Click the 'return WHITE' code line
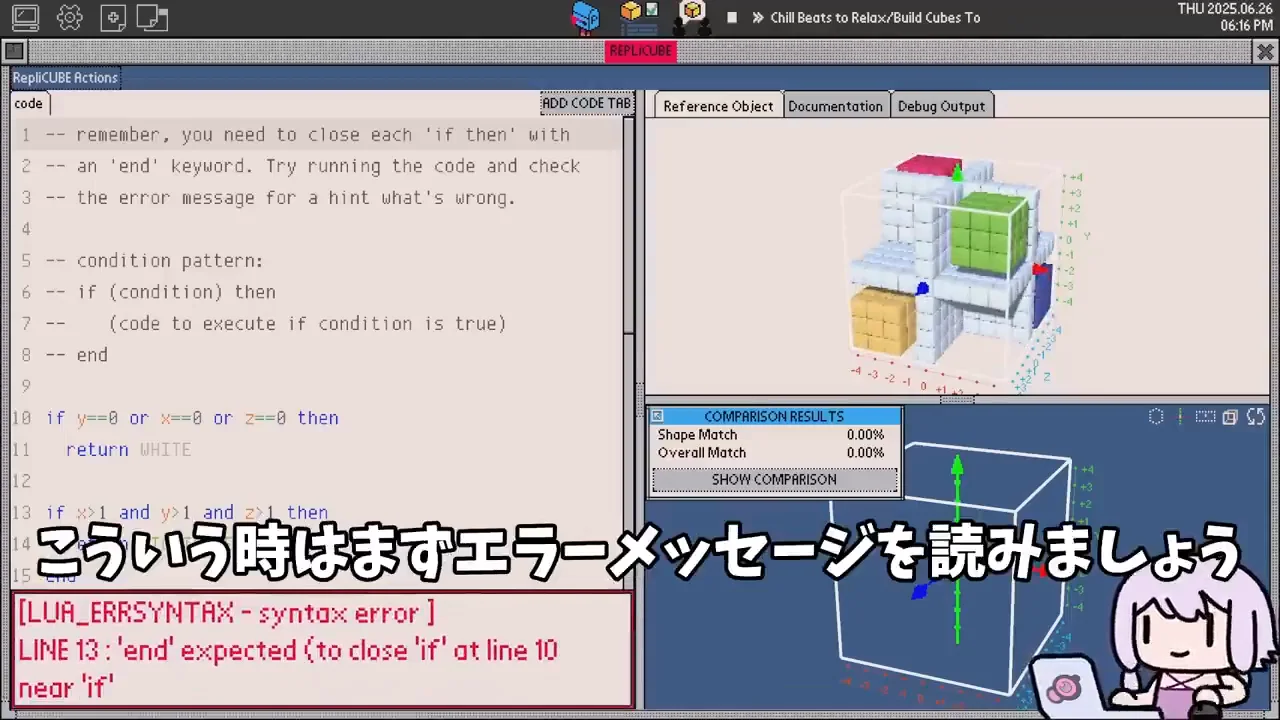The height and width of the screenshot is (720, 1280). [128, 450]
